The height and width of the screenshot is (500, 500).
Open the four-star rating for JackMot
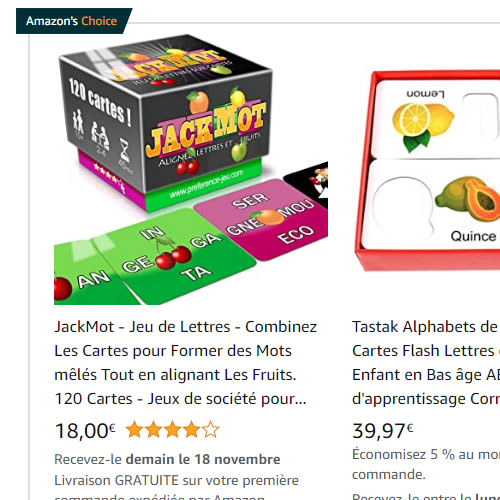[173, 430]
